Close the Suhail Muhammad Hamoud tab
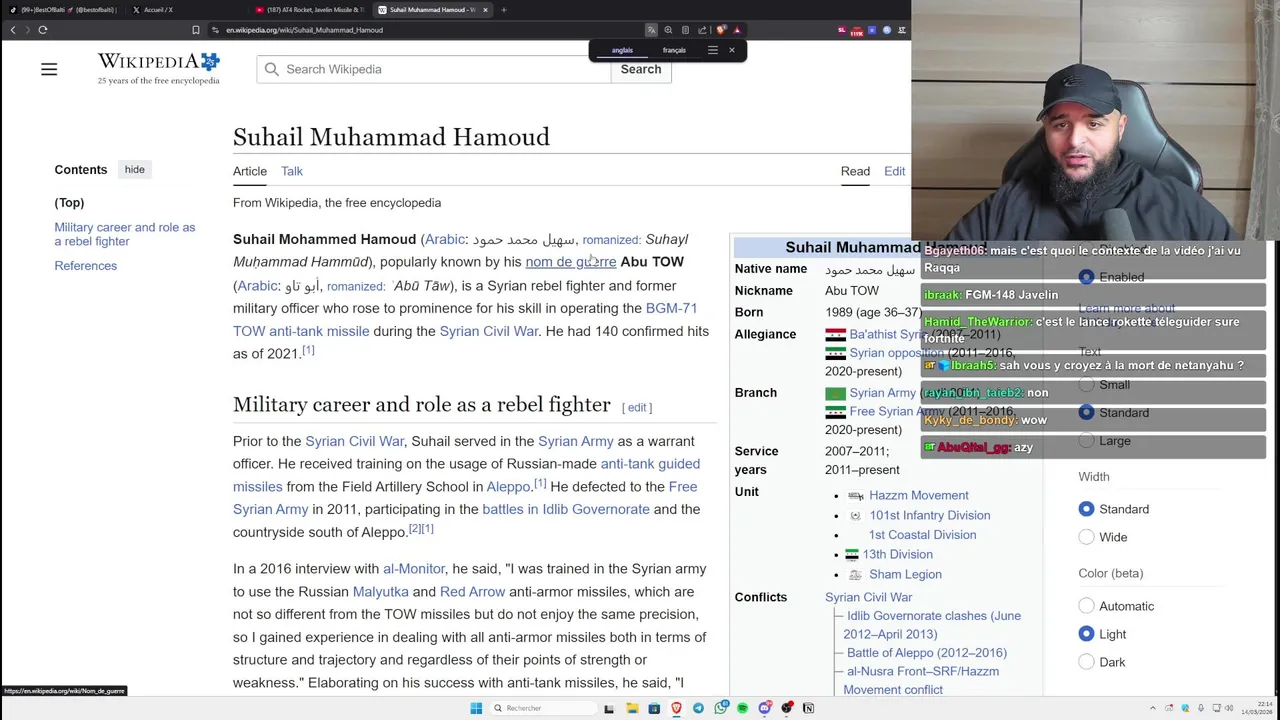1280x720 pixels. click(x=485, y=10)
